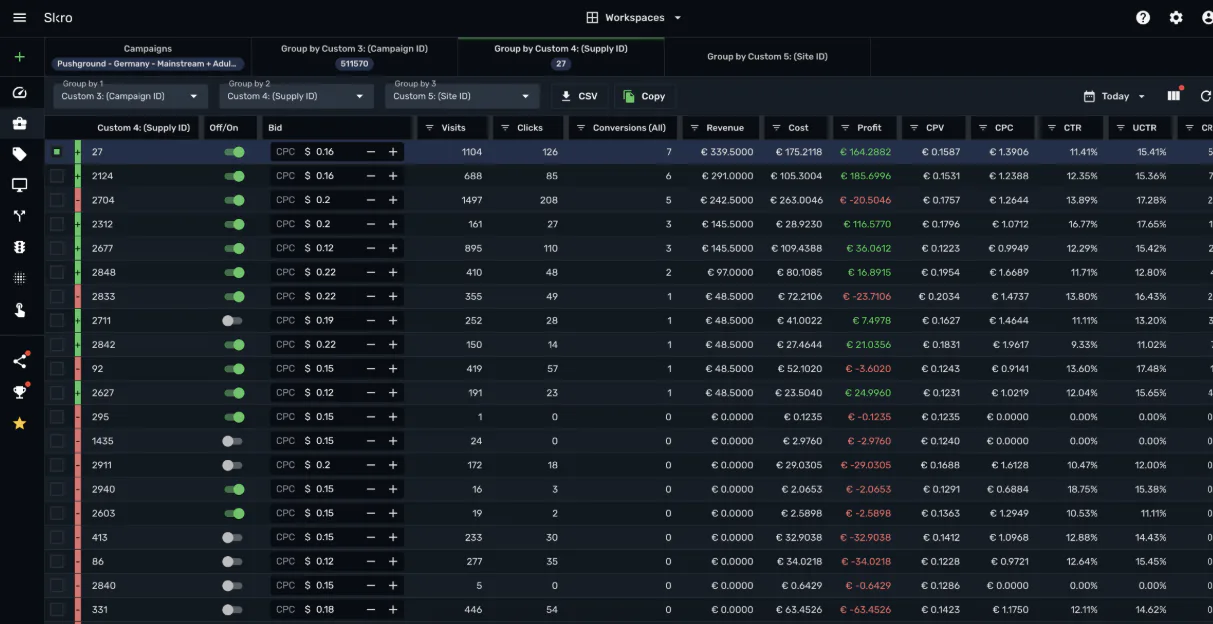The image size is (1213, 624).
Task: Switch to the Campaigns tab
Action: pos(148,56)
